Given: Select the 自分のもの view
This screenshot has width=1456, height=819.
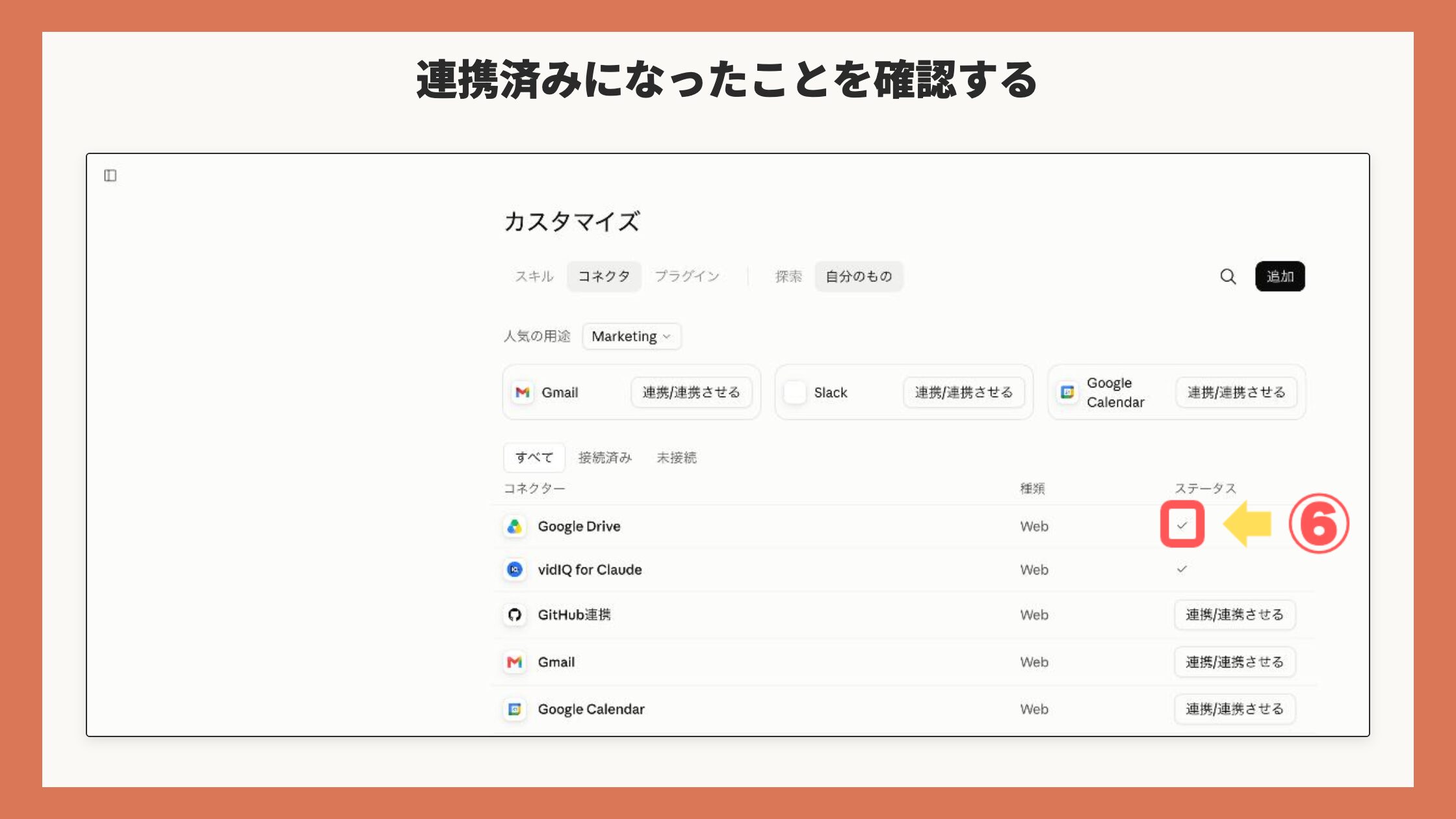Looking at the screenshot, I should click(859, 276).
